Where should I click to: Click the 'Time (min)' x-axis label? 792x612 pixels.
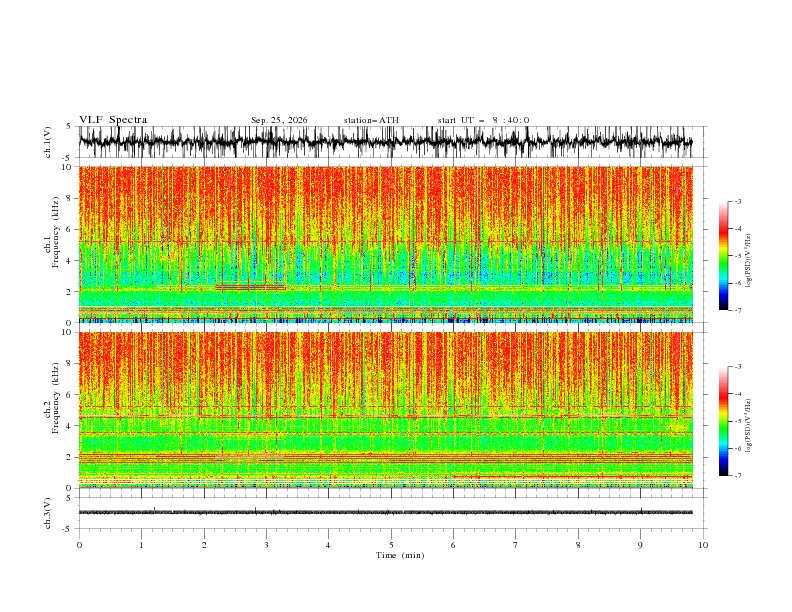400,555
